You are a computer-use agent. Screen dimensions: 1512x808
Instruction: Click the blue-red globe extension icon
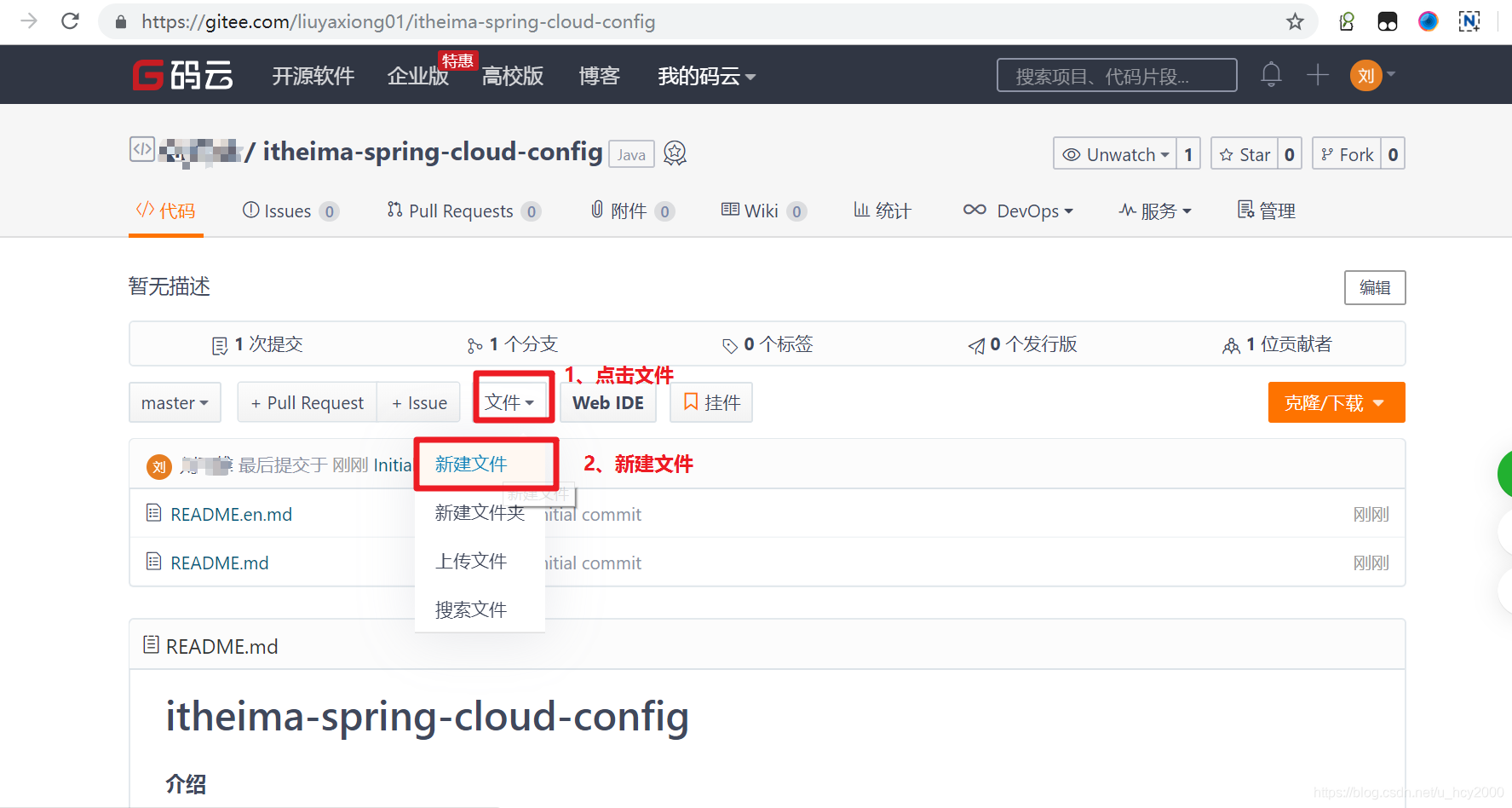coord(1429,21)
